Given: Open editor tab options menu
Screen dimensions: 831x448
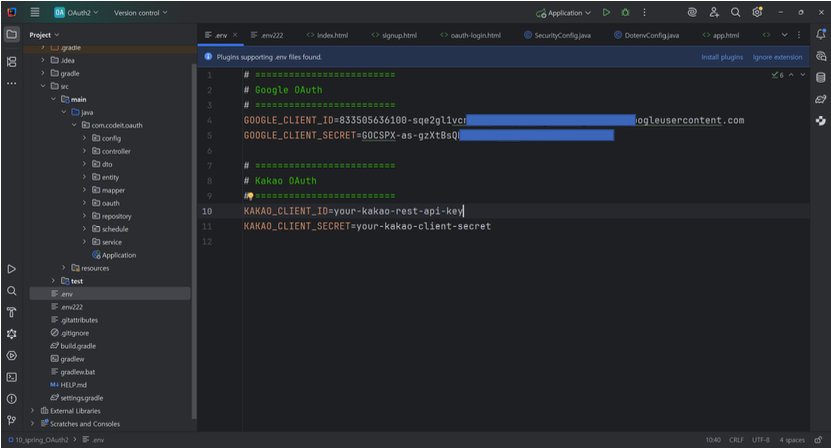Looking at the screenshot, I should (799, 35).
